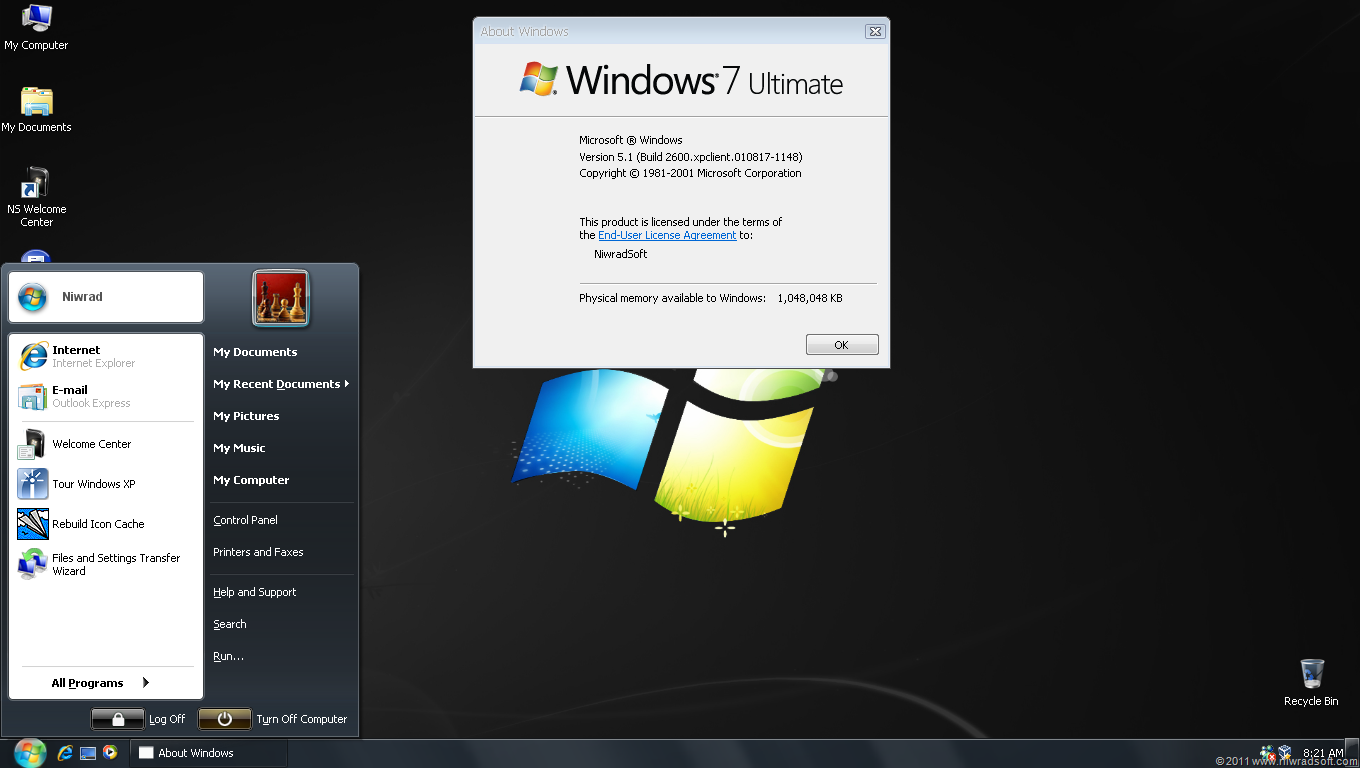Open the My Computer desktop icon
This screenshot has width=1360, height=768.
click(36, 28)
